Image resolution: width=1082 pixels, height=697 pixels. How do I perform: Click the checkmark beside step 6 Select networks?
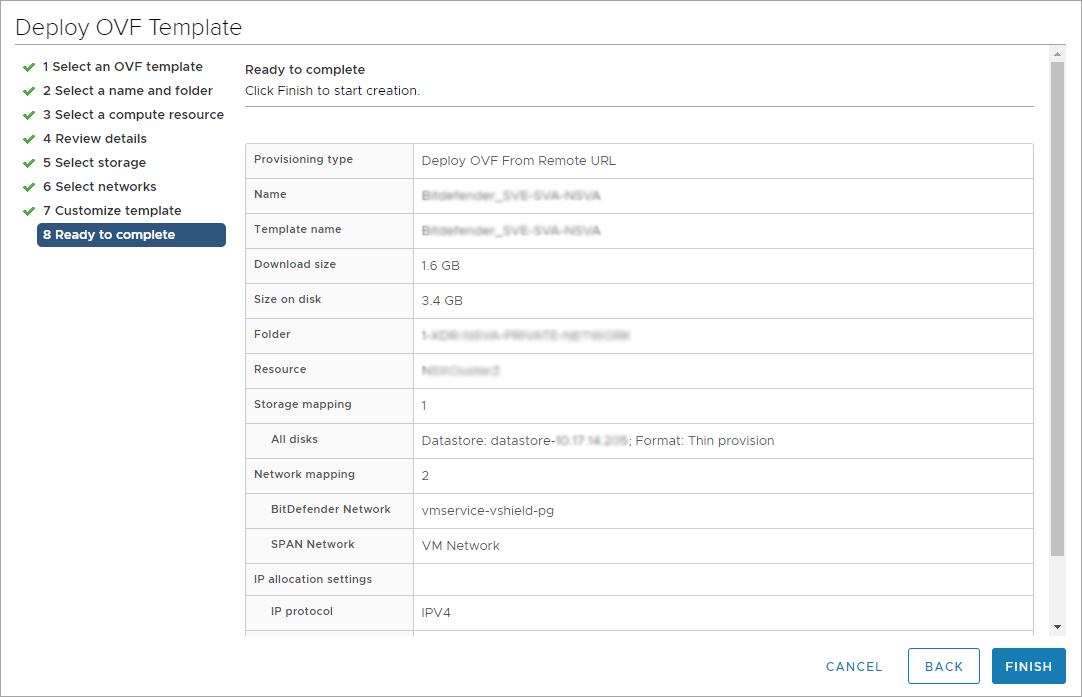[x=29, y=186]
